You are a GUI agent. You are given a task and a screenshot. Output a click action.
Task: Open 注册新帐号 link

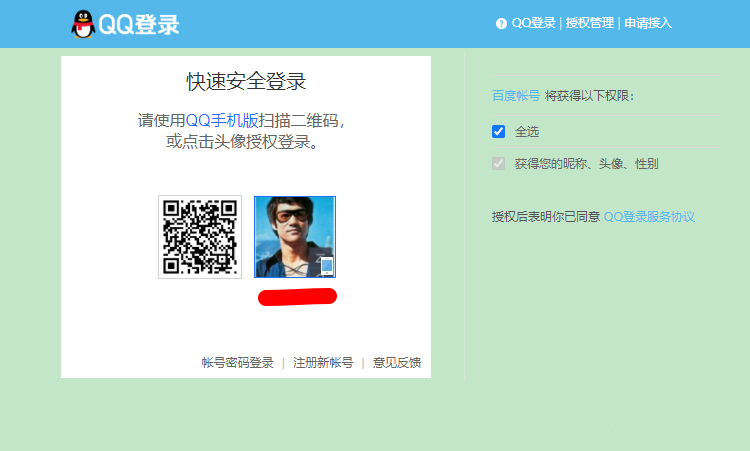(x=323, y=363)
